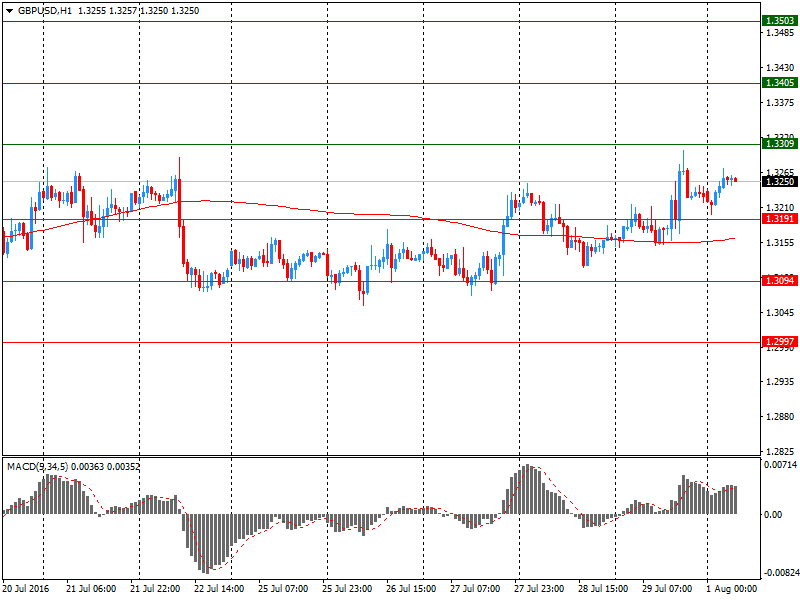Click the MACD scale value 0.00714

point(780,465)
